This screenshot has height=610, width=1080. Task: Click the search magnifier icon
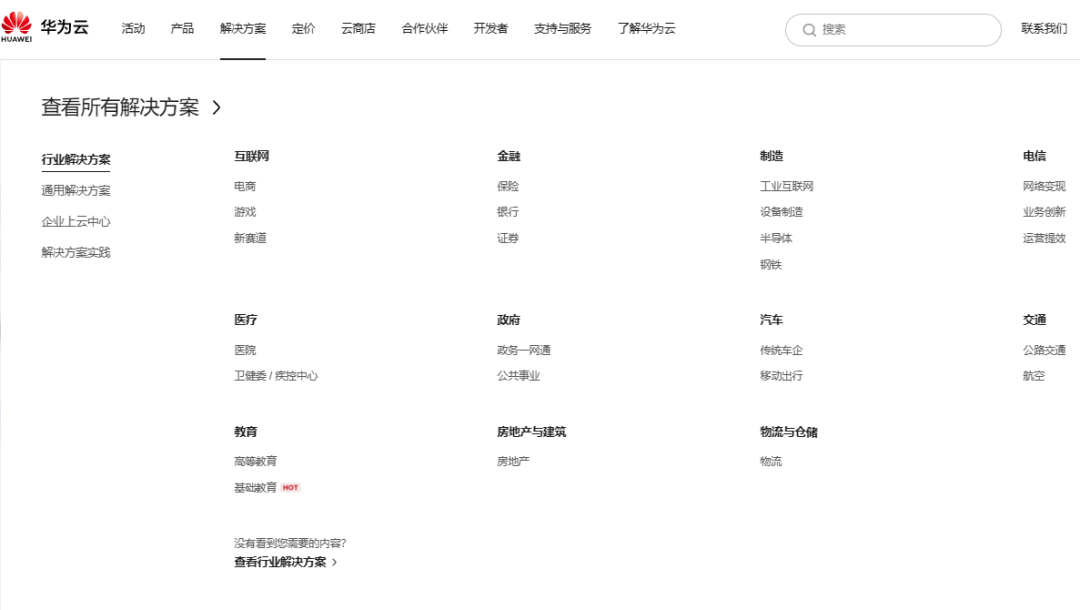coord(809,30)
